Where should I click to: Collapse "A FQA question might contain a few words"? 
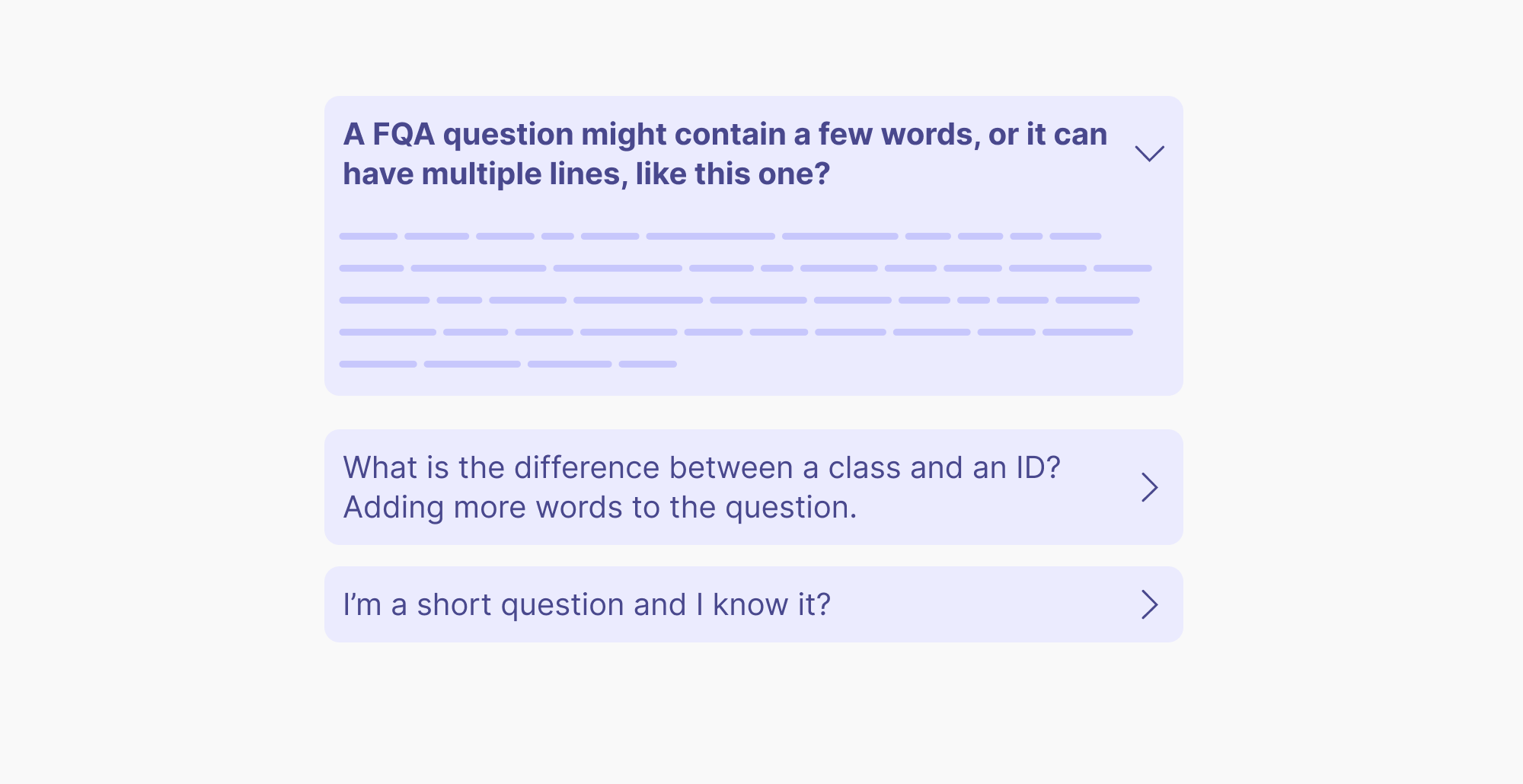tap(723, 135)
